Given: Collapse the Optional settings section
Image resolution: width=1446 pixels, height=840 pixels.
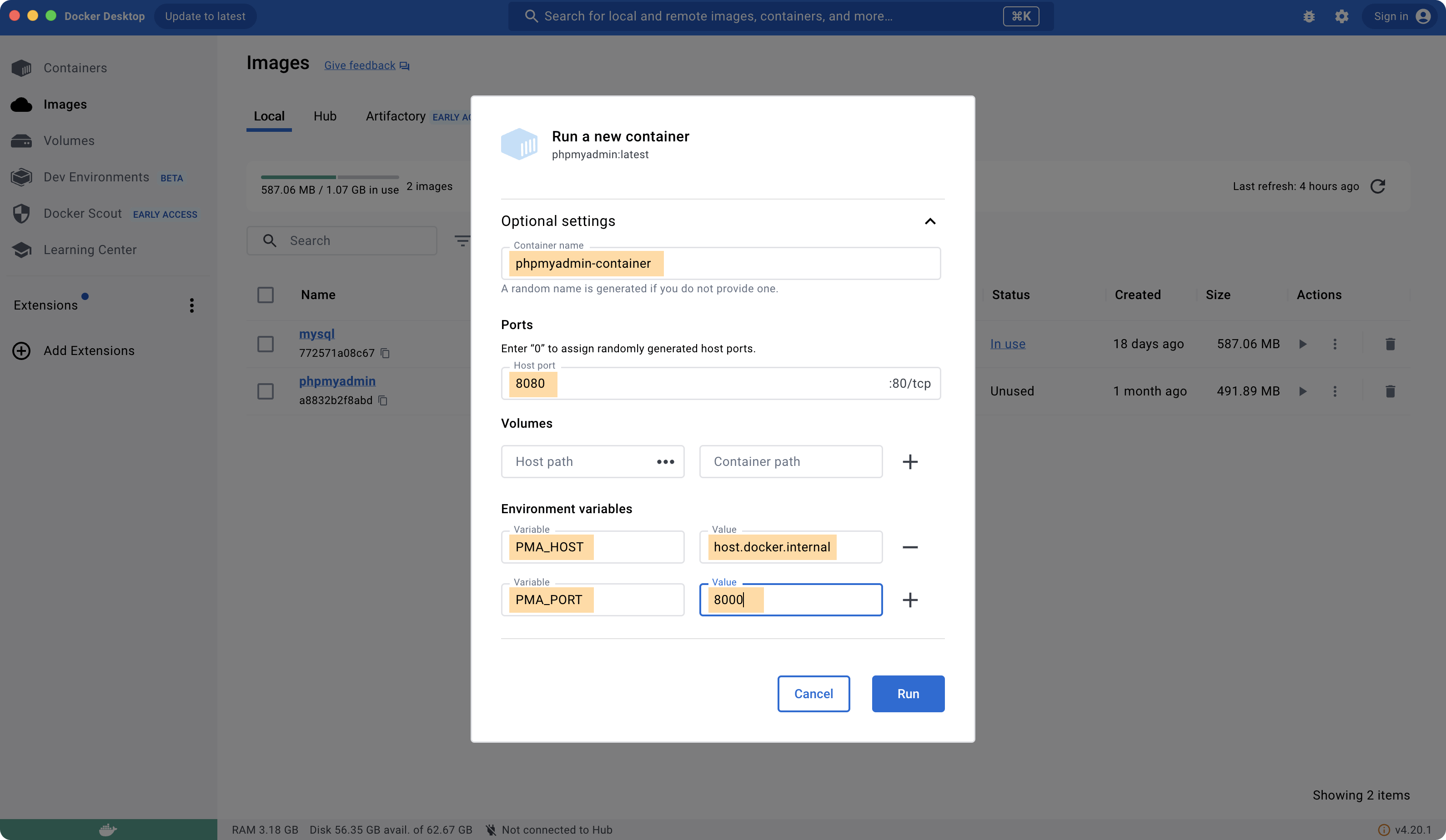Looking at the screenshot, I should point(930,221).
